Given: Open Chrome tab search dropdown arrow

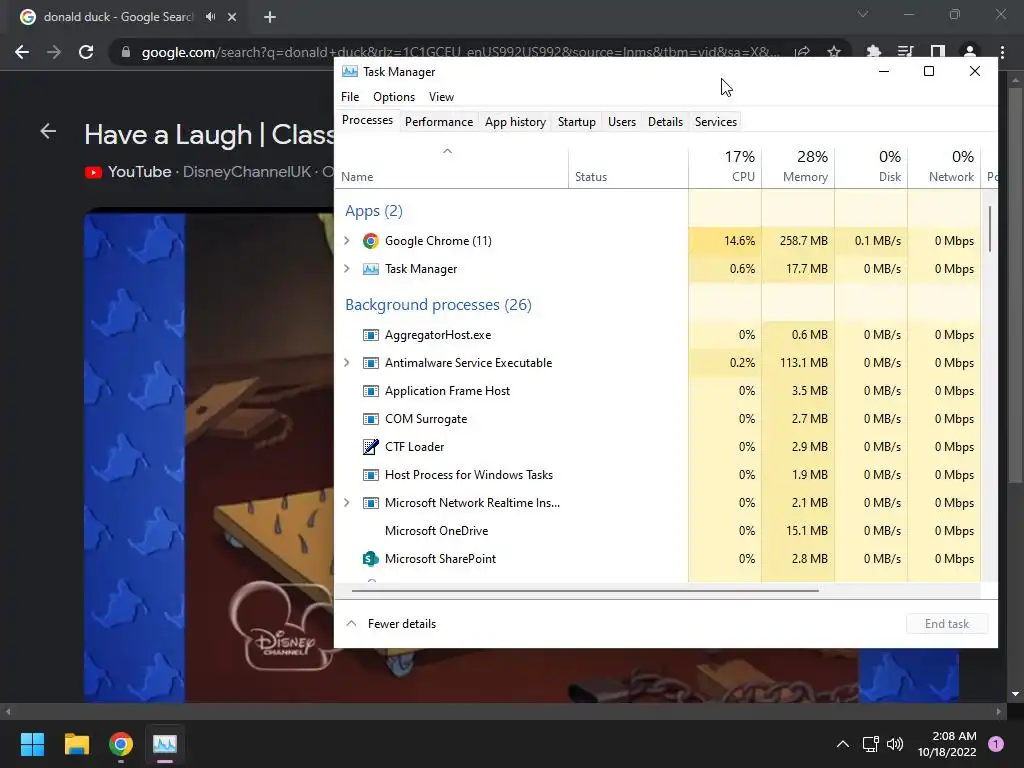Looking at the screenshot, I should coord(863,14).
